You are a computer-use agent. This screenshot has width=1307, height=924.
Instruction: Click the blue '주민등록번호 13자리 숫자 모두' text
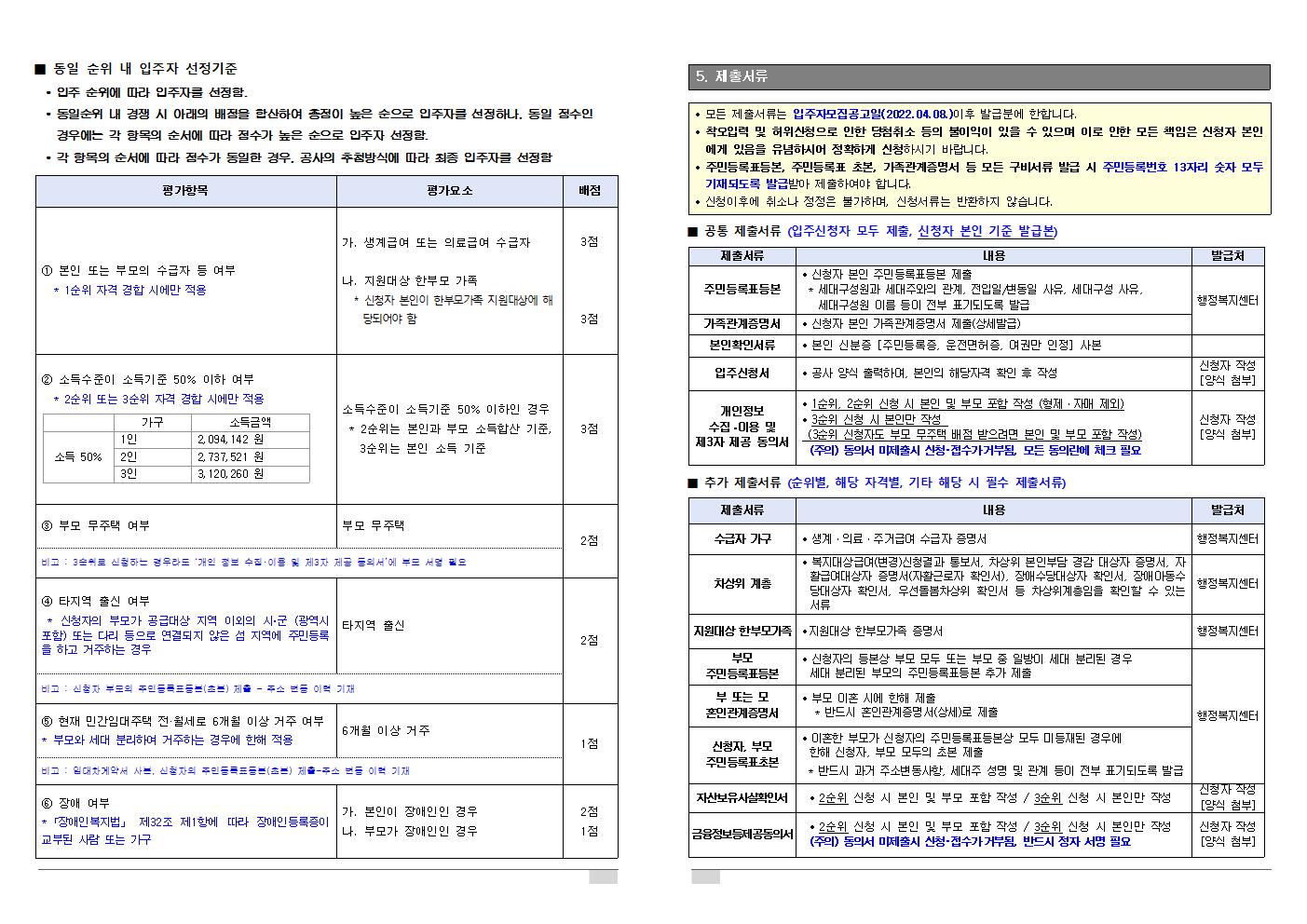(x=1182, y=167)
